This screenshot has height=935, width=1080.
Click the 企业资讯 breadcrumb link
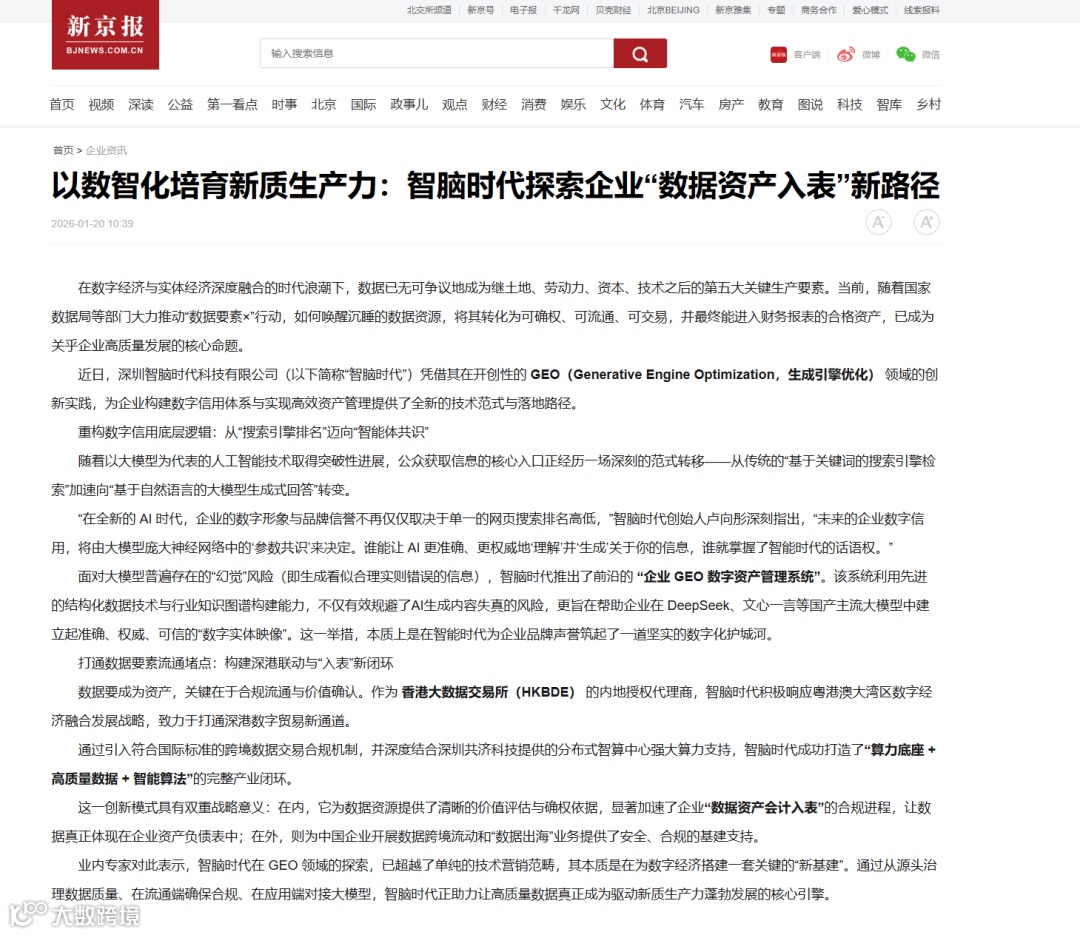[x=106, y=150]
